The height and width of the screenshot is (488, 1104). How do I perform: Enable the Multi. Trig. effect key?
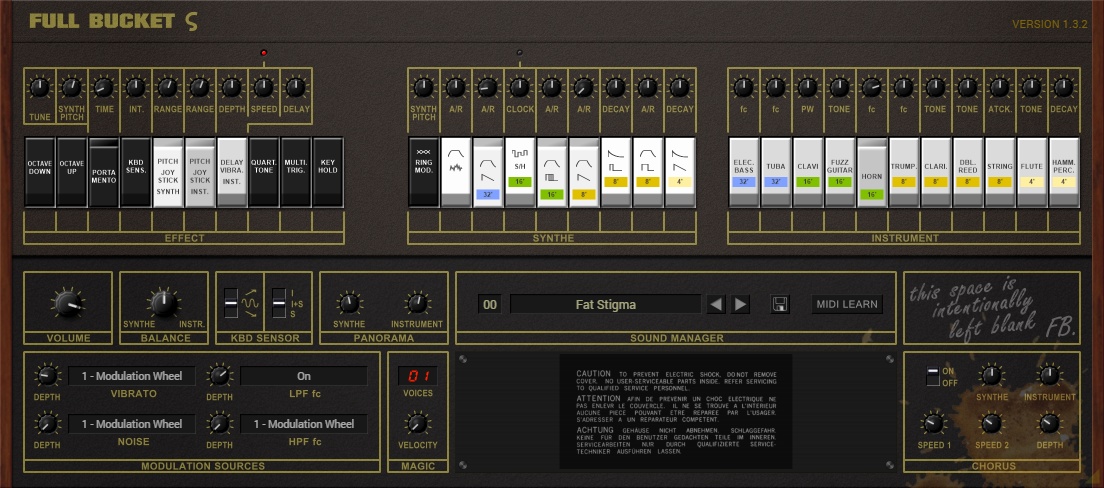click(296, 172)
